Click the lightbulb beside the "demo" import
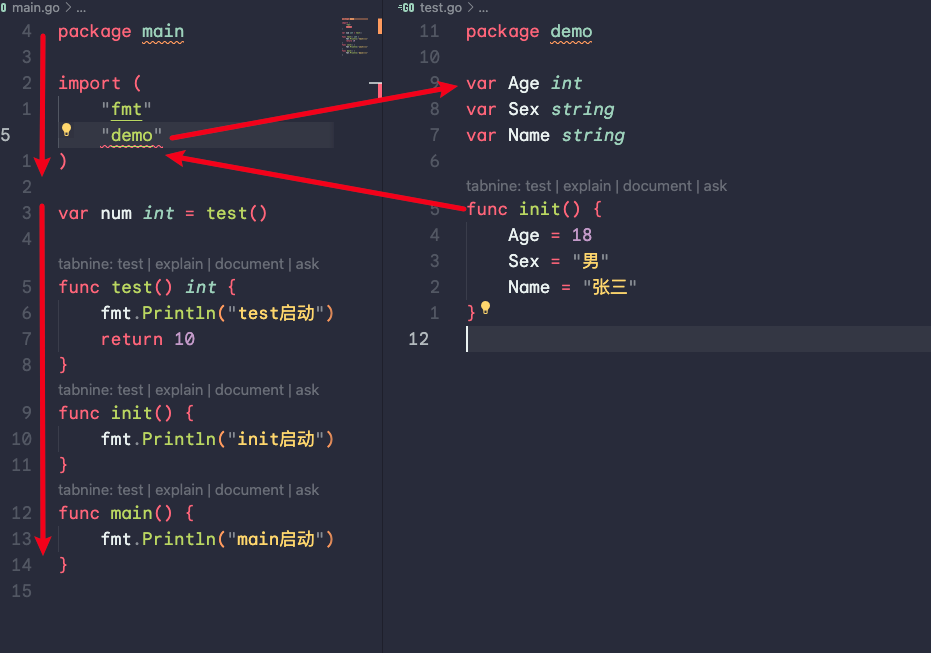The width and height of the screenshot is (931, 653). click(x=67, y=130)
